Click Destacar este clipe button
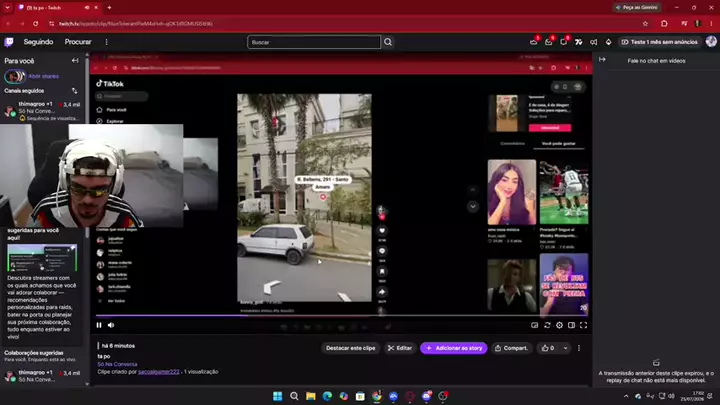 pyautogui.click(x=350, y=348)
